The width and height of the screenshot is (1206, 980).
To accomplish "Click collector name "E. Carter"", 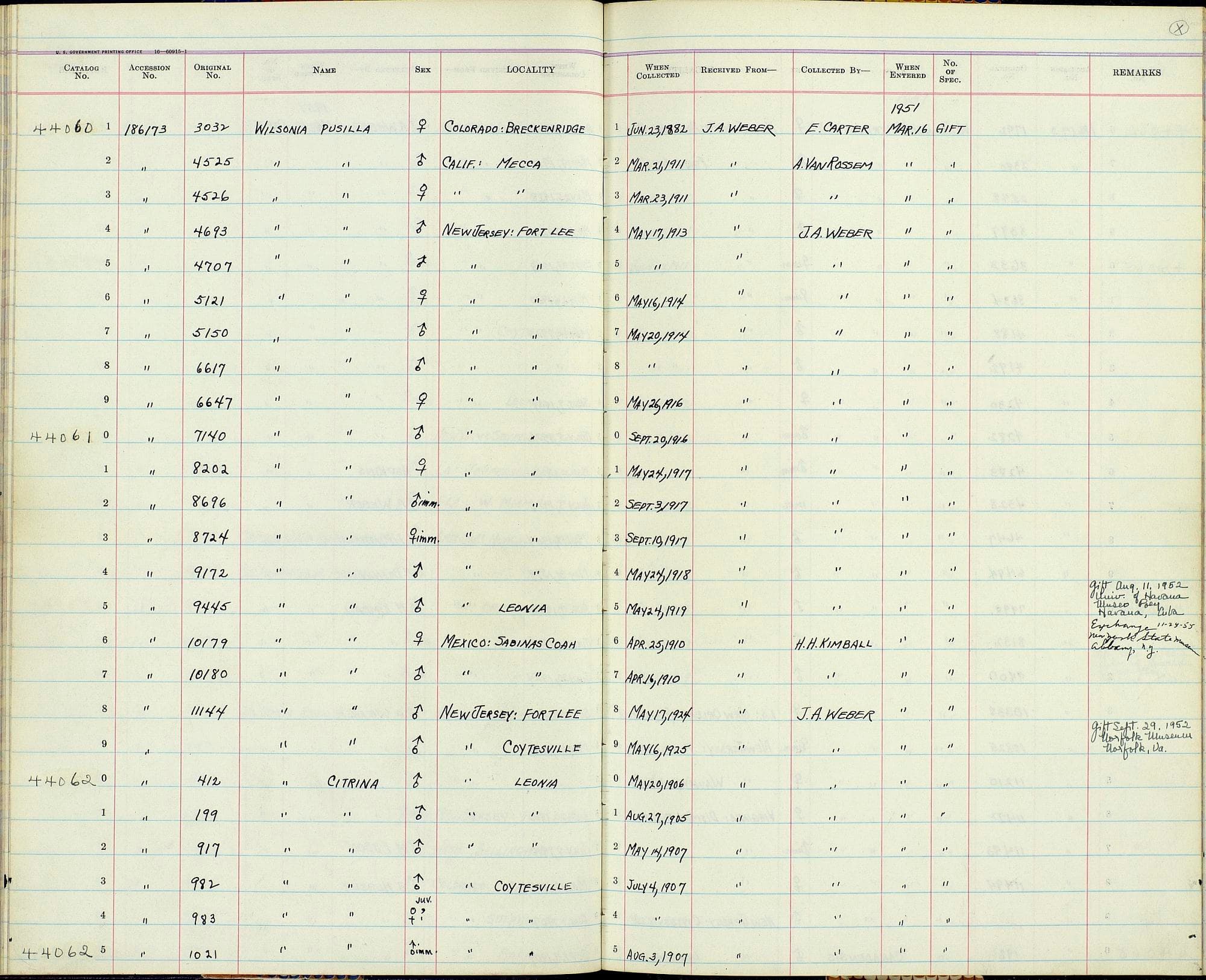I will [x=837, y=129].
